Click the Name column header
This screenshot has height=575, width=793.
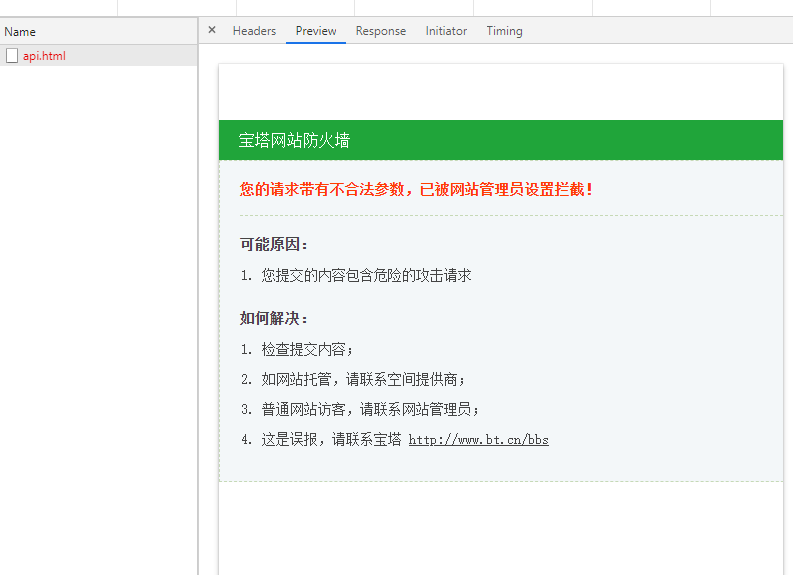99,31
